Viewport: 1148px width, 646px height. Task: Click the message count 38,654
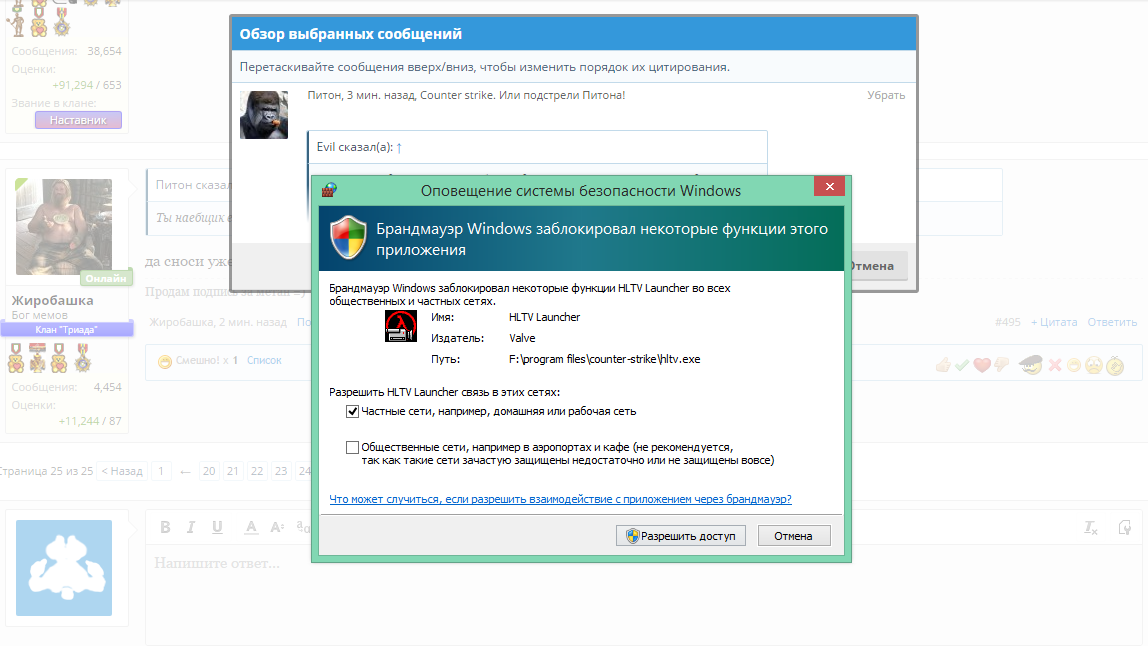pyautogui.click(x=105, y=51)
